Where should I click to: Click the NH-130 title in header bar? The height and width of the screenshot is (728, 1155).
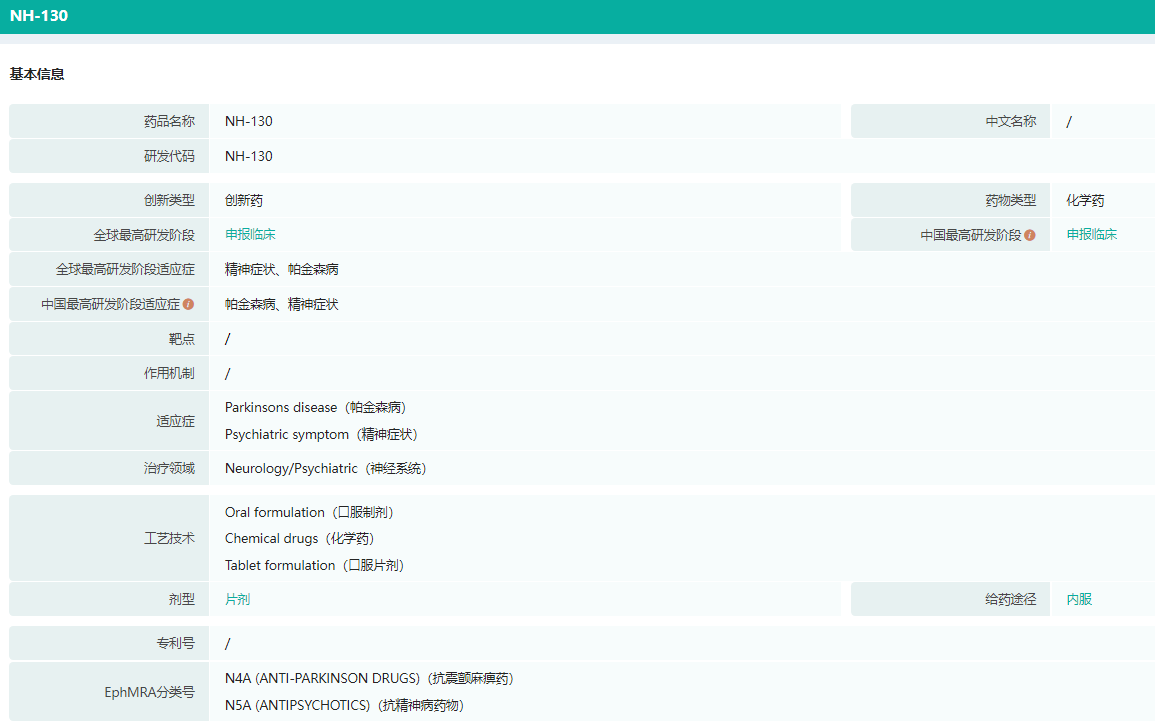click(39, 16)
